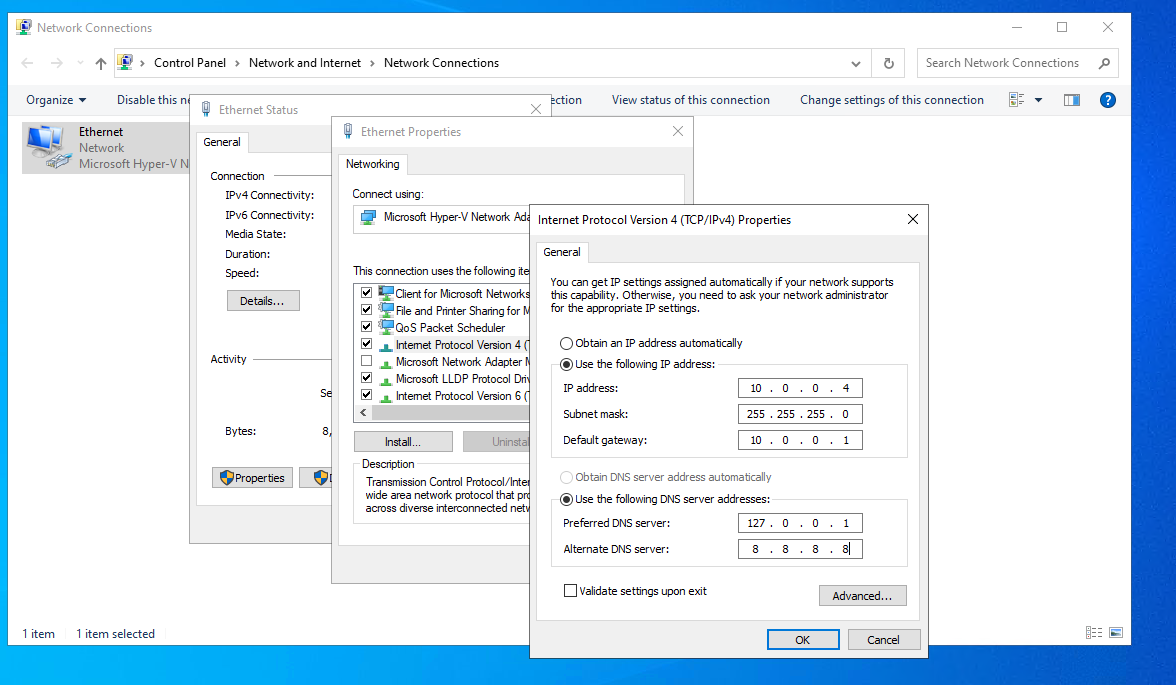Click the Ethernet Status title icon
The height and width of the screenshot is (685, 1176).
click(x=206, y=110)
